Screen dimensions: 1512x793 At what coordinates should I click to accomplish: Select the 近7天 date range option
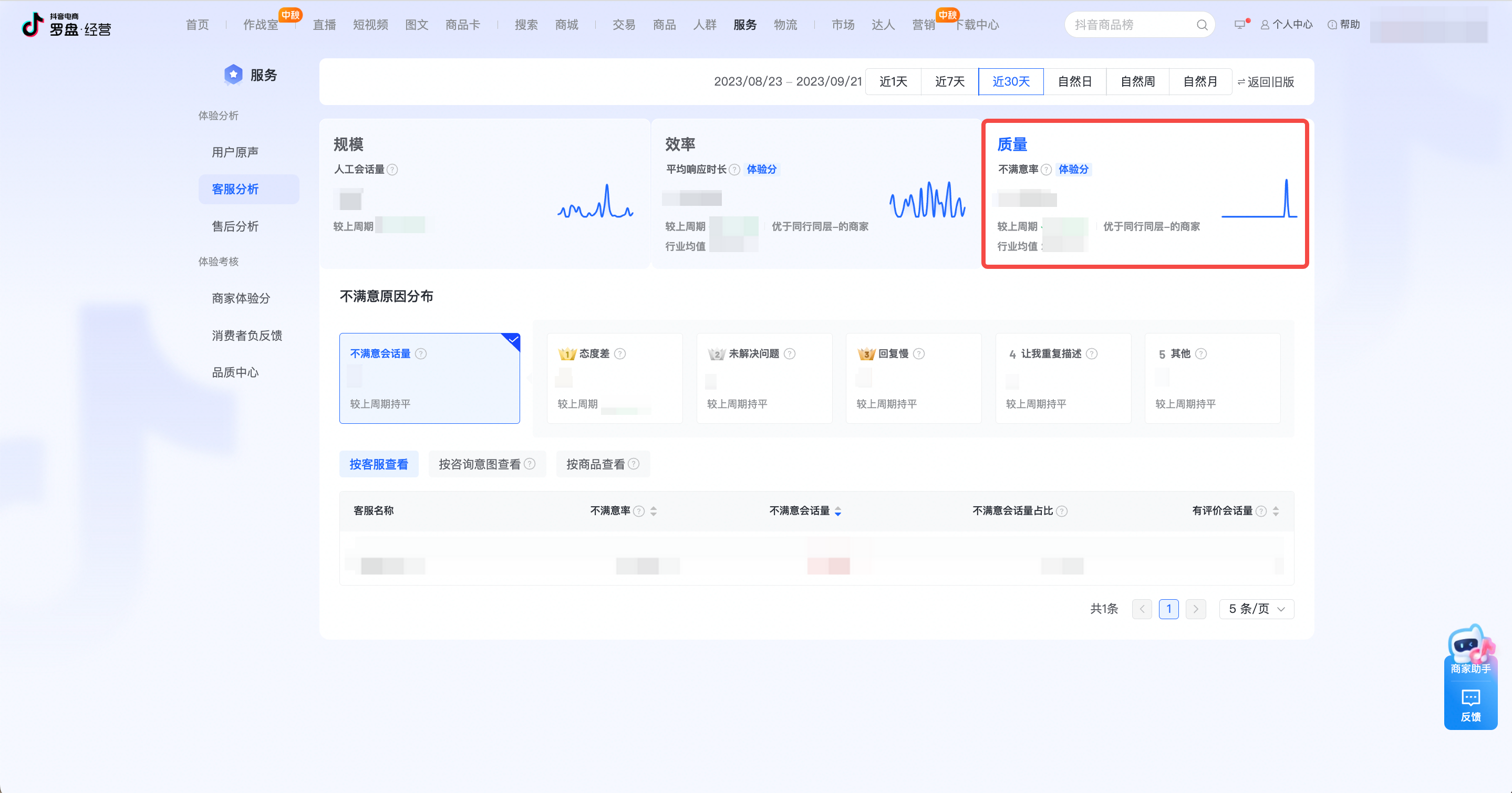(949, 81)
